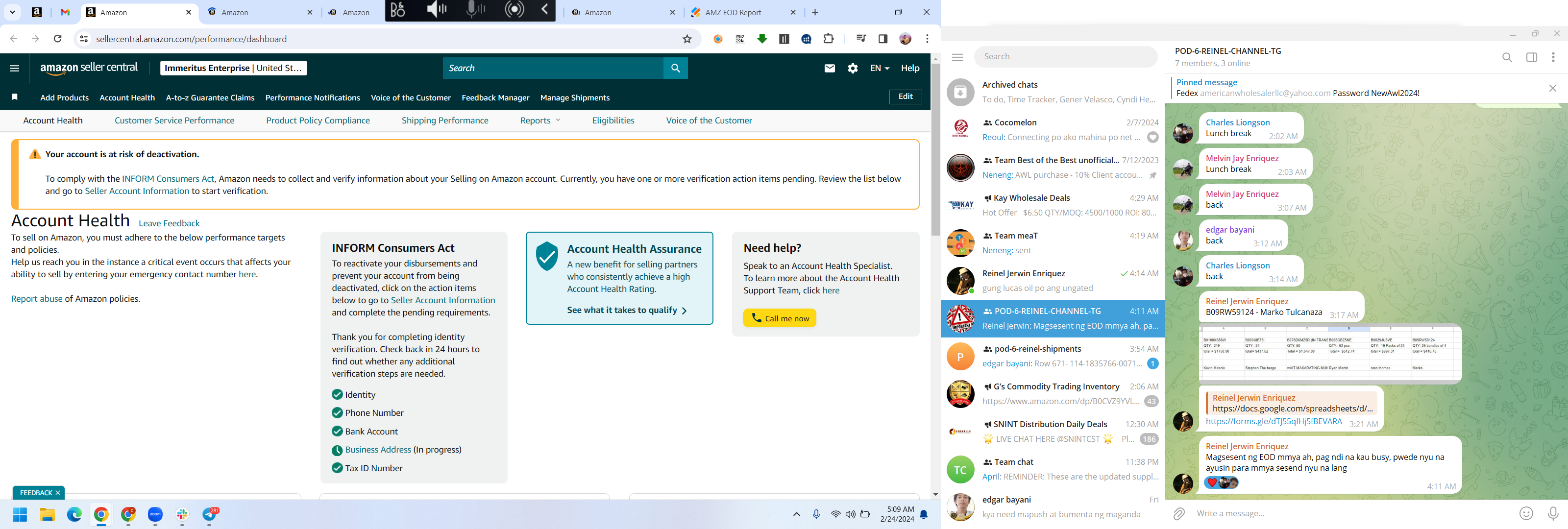Switch to the Customer Service Performance tab
Screen dimensions: 1568x529
(x=174, y=120)
